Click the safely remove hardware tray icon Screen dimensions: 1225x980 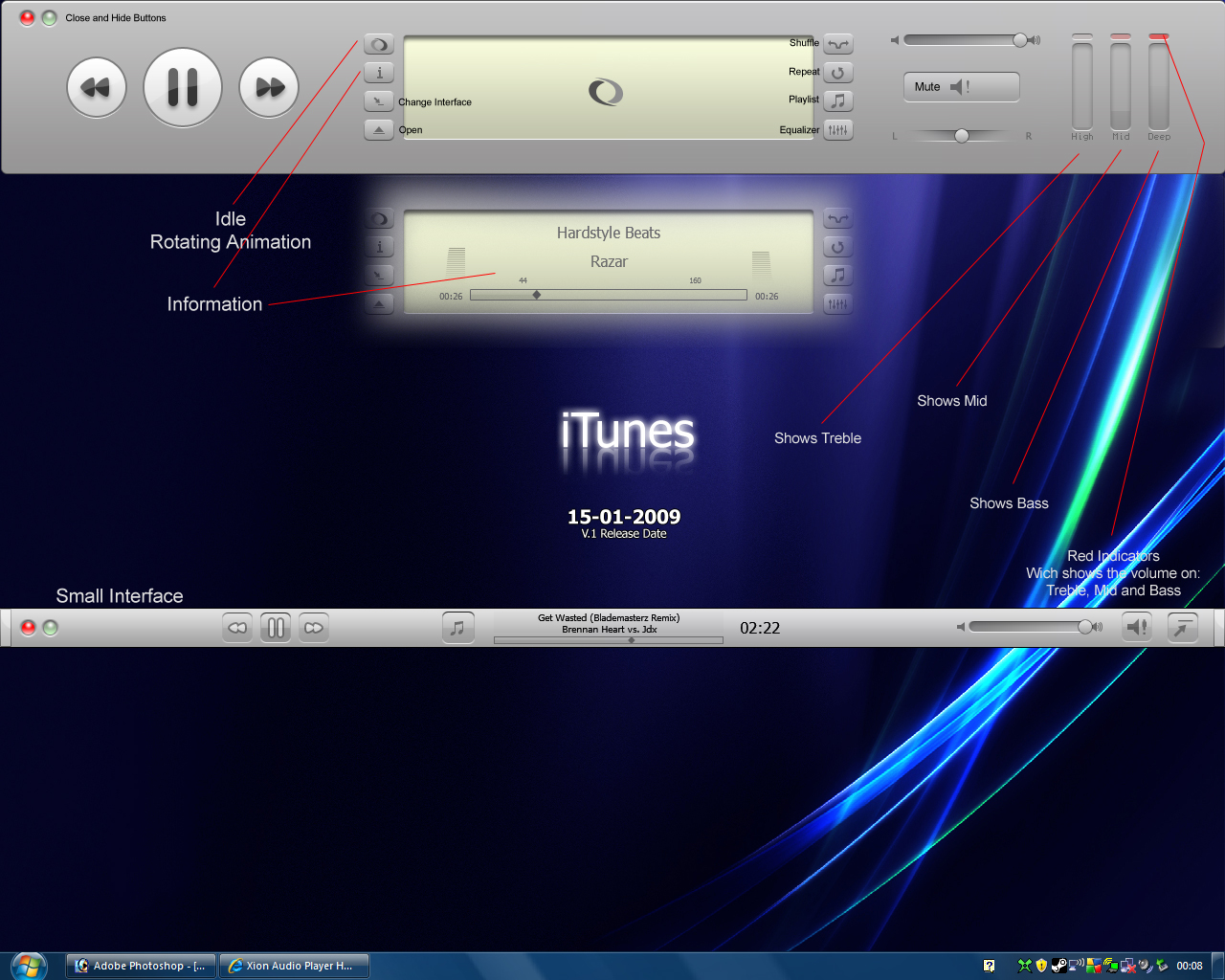coord(1162,966)
